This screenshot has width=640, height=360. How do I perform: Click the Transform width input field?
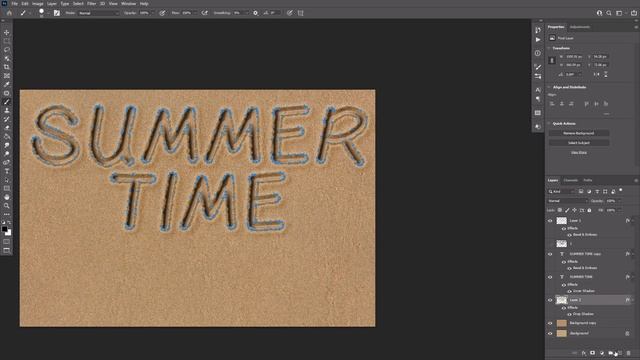click(574, 57)
